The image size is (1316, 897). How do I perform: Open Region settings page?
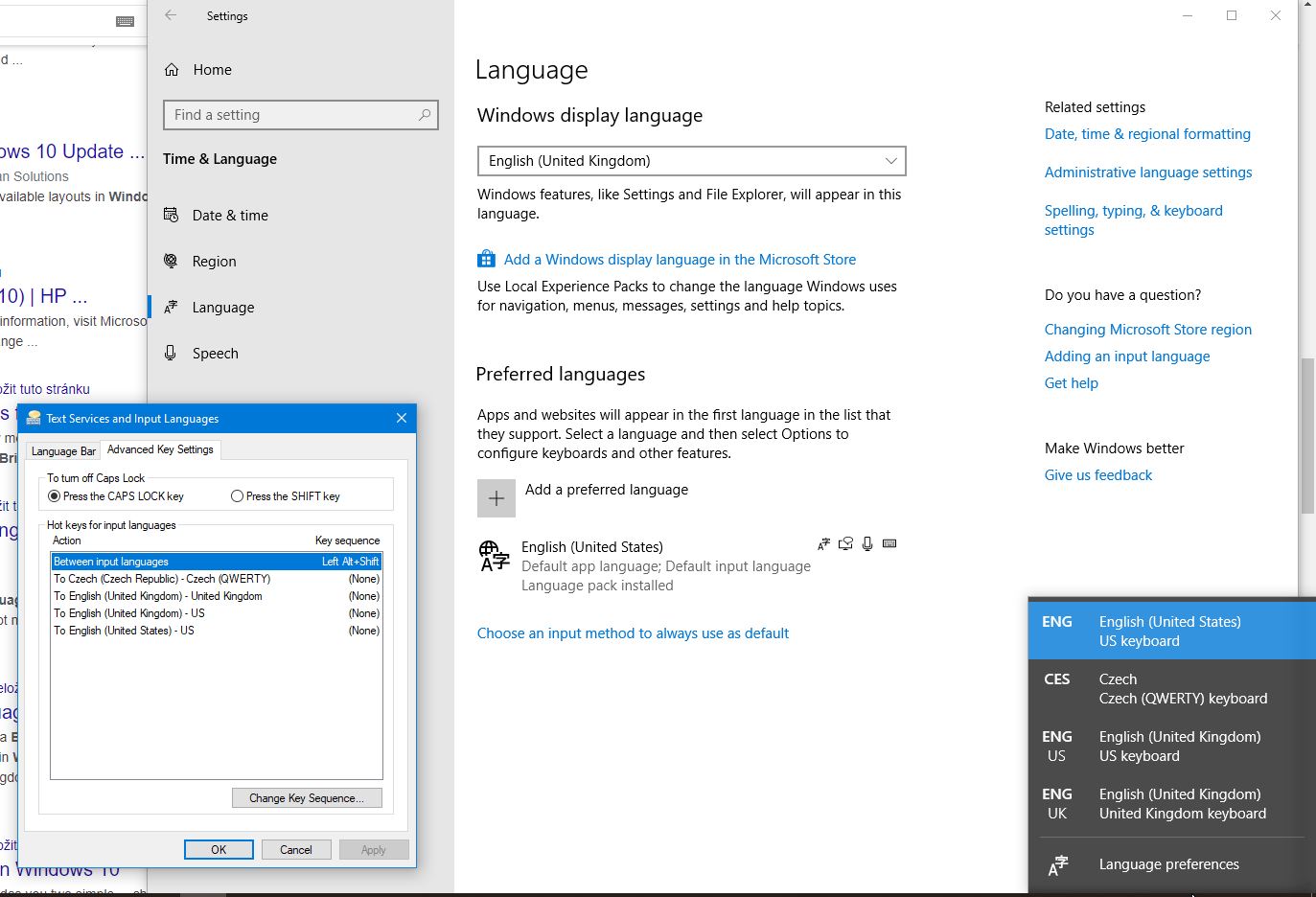click(x=214, y=262)
